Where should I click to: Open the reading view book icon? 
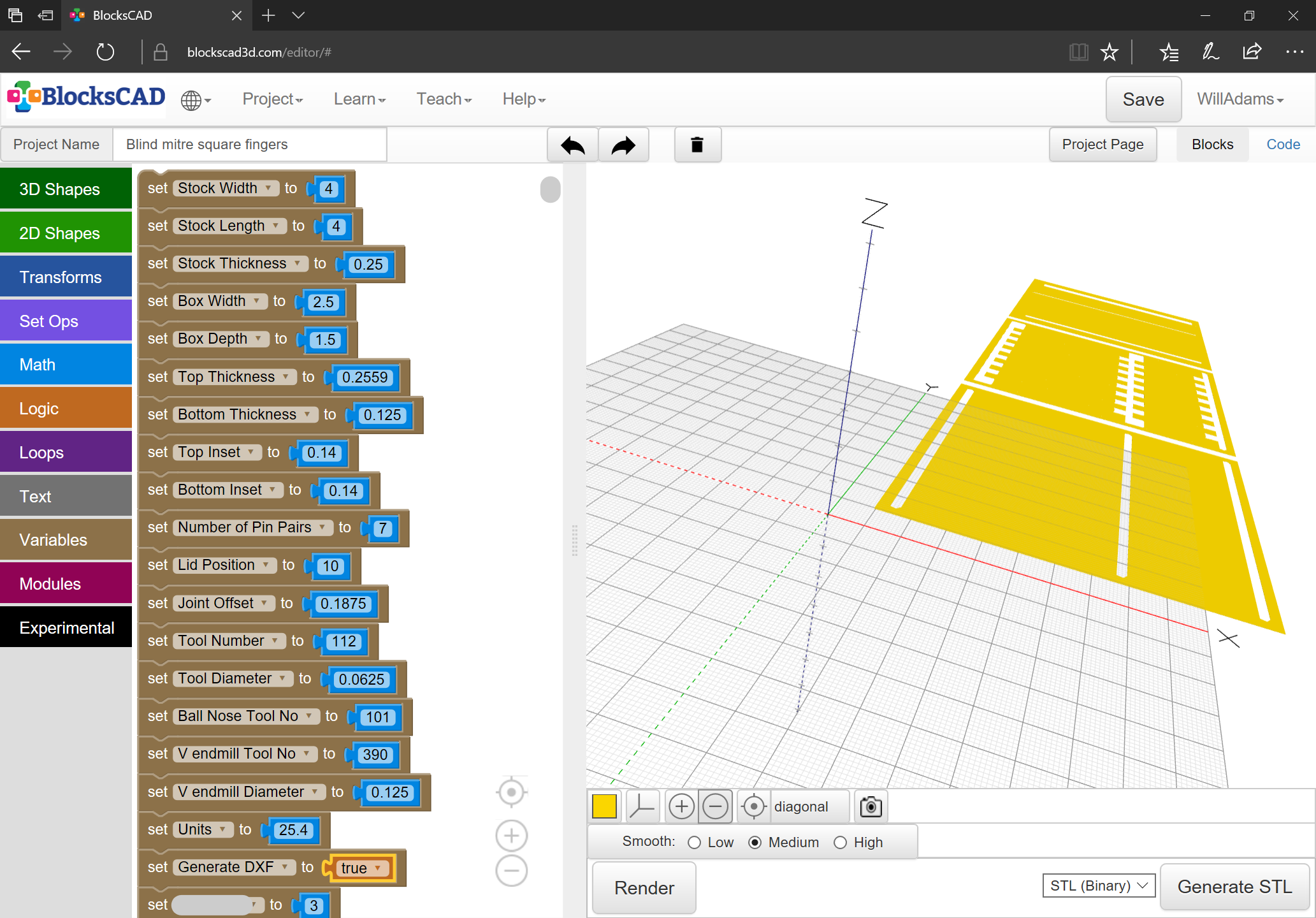pyautogui.click(x=1078, y=52)
